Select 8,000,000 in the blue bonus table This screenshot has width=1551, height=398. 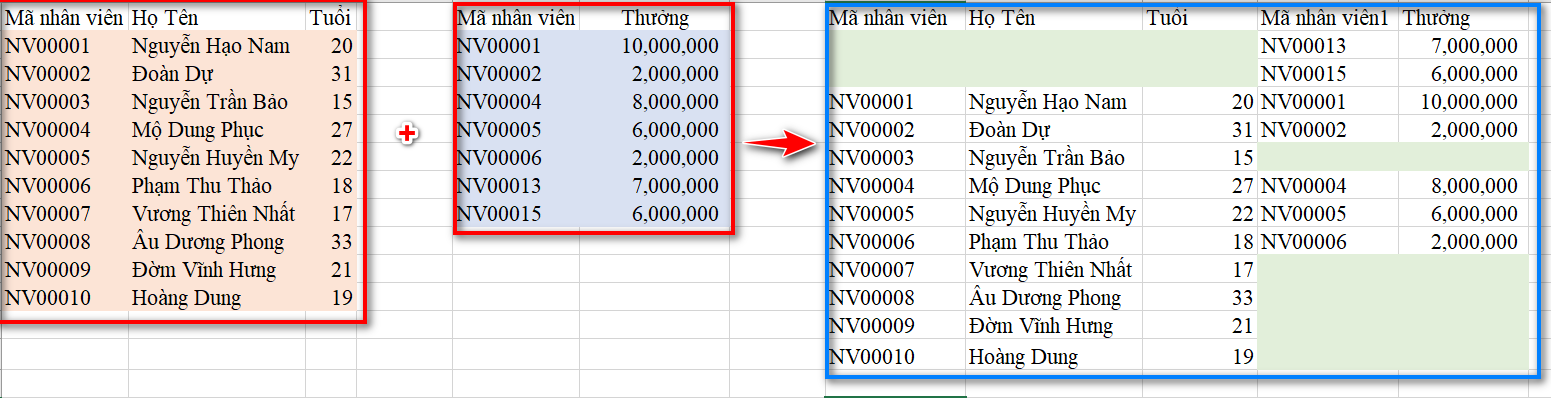(675, 102)
